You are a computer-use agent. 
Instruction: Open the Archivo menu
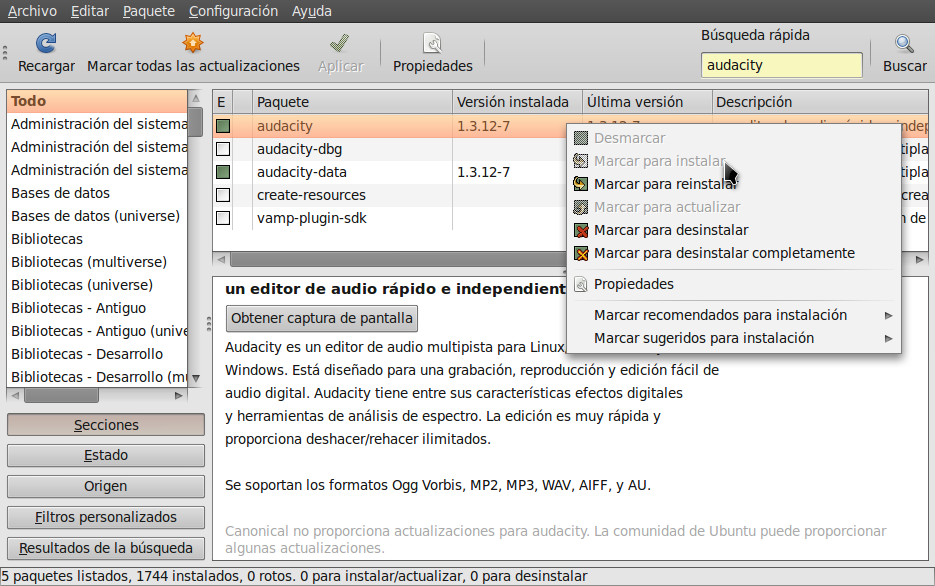point(32,11)
